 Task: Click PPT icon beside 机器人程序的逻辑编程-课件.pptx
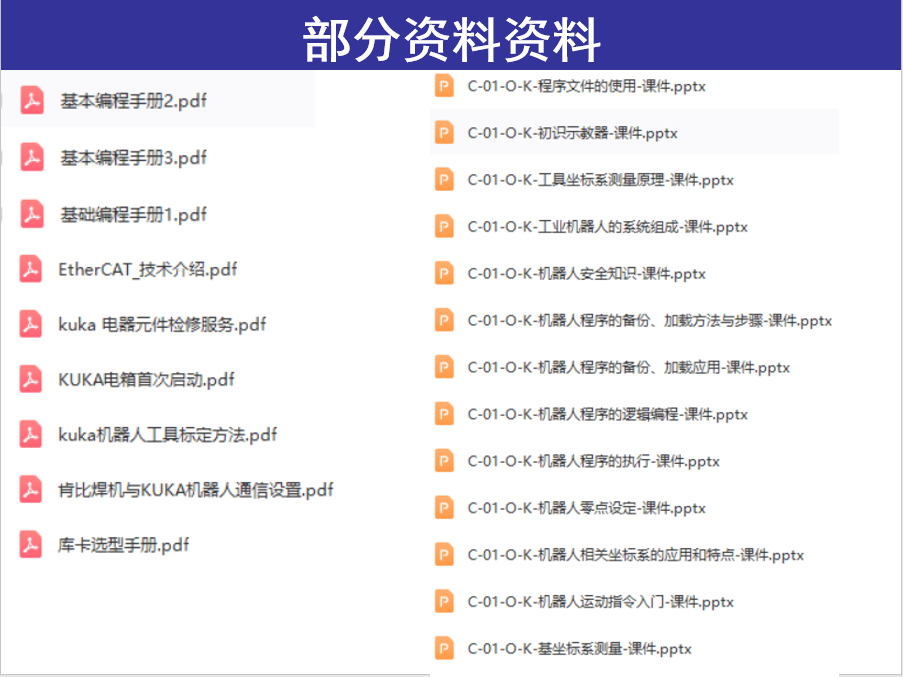[444, 414]
